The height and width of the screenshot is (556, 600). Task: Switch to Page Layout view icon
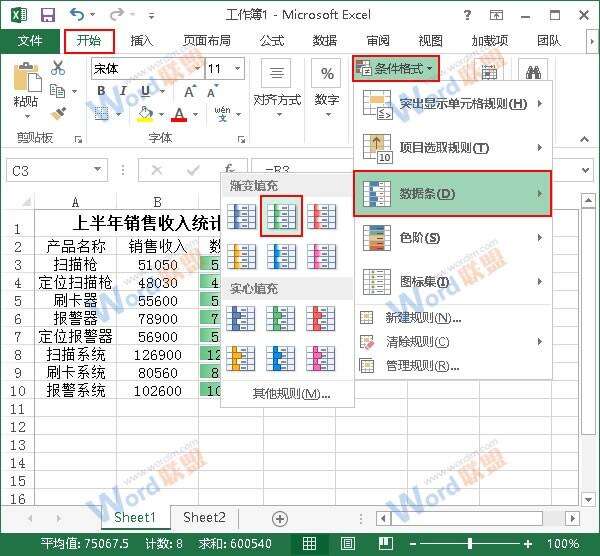348,543
